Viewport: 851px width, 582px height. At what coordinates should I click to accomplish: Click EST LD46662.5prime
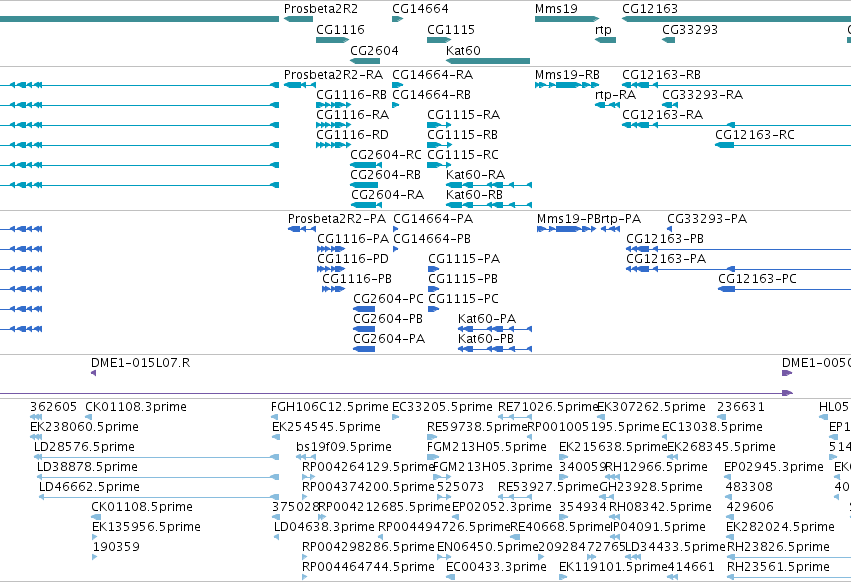point(89,487)
